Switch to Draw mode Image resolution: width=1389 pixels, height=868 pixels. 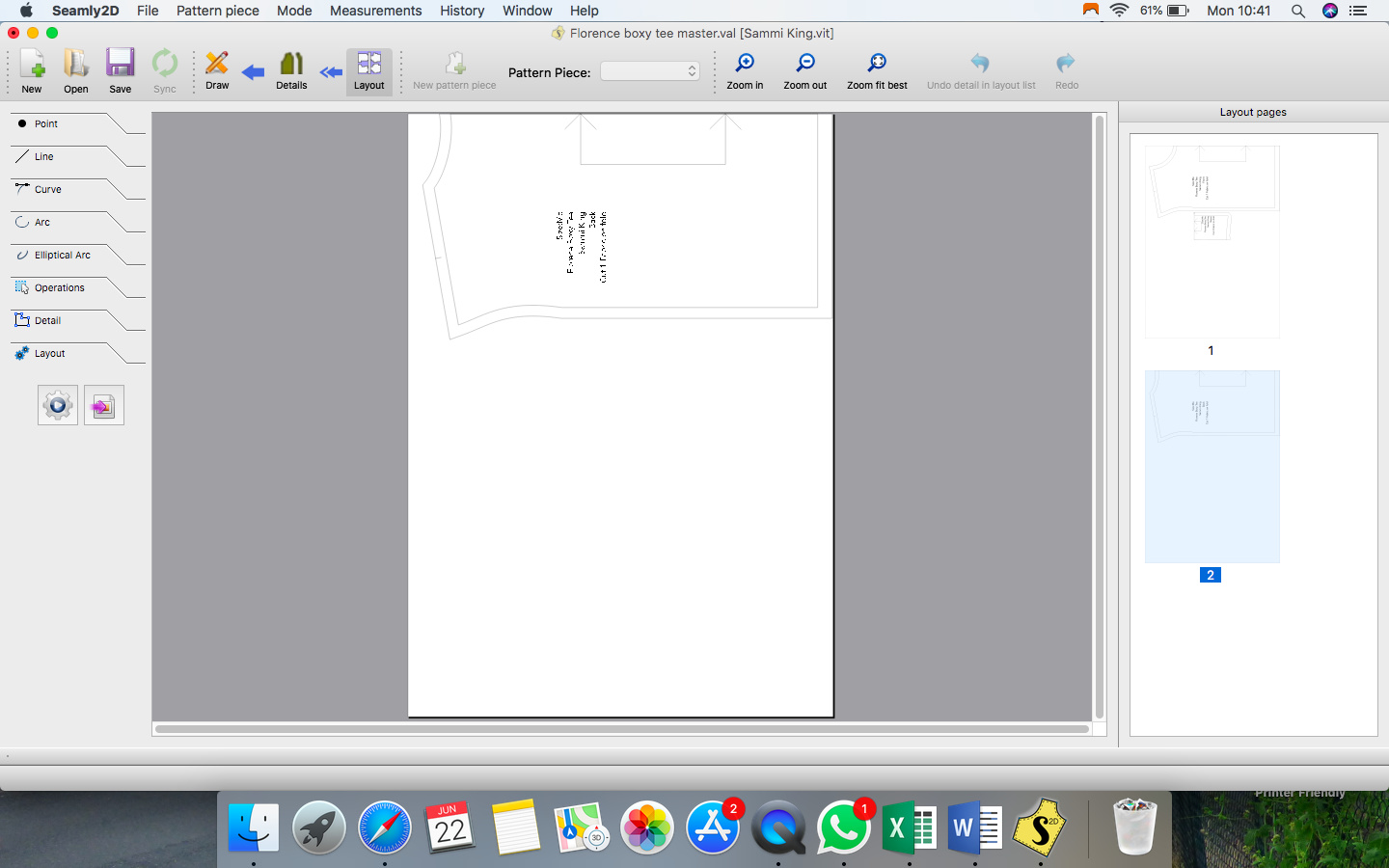tap(217, 65)
